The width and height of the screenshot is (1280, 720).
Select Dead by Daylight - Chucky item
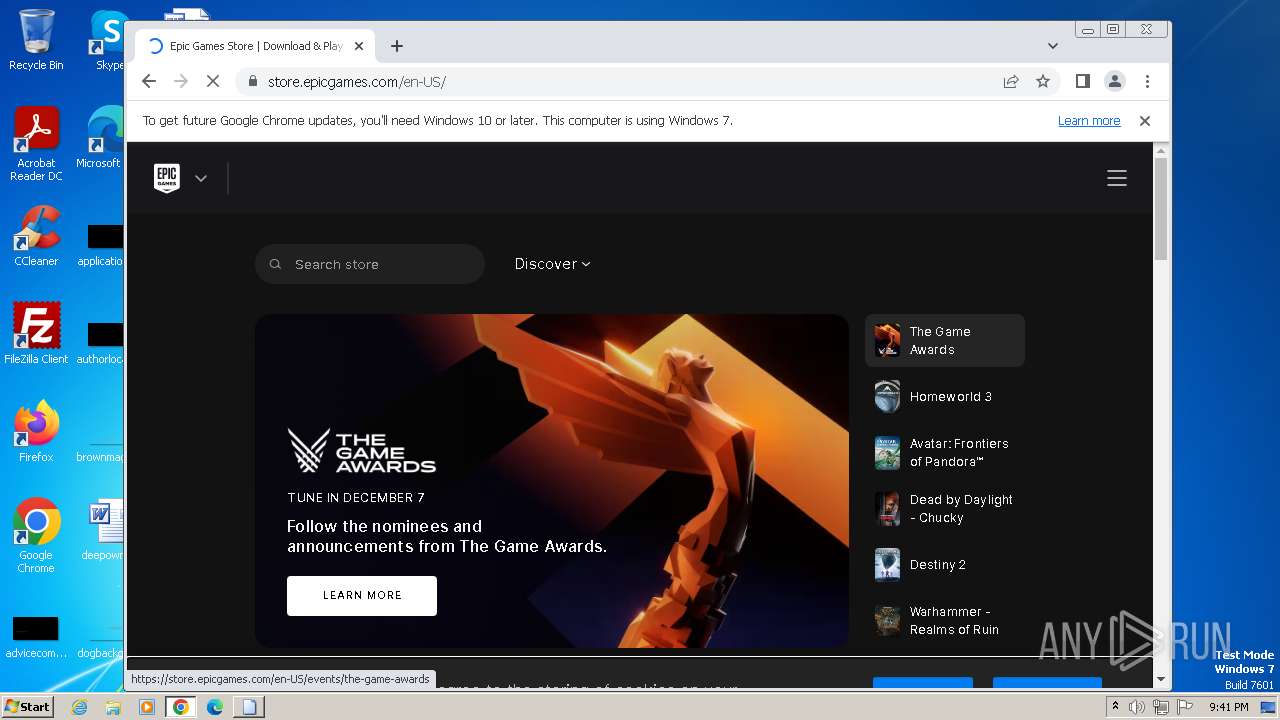tap(945, 508)
